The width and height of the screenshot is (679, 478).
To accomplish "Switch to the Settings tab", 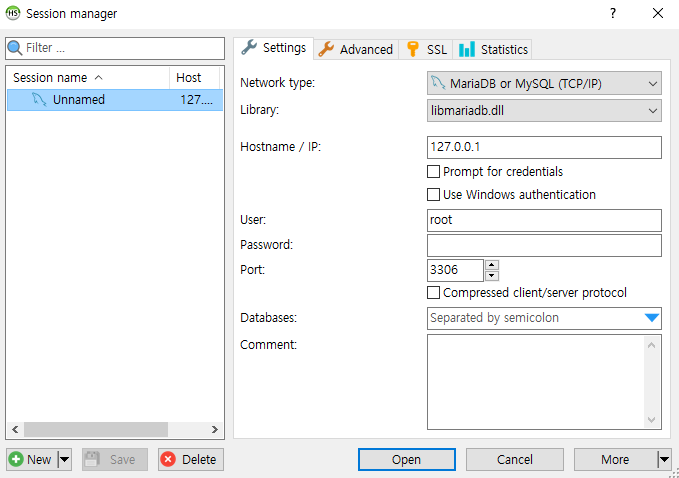I will [x=274, y=48].
